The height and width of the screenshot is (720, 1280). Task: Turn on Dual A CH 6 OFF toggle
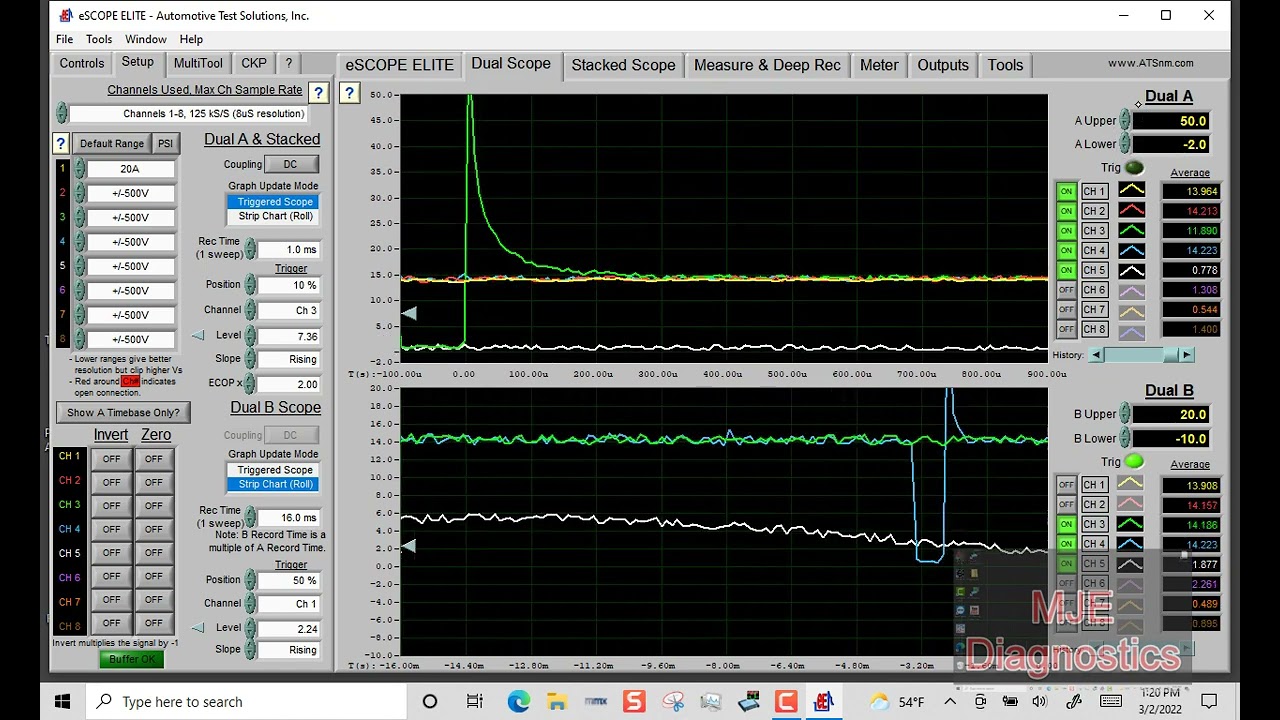[x=1066, y=290]
